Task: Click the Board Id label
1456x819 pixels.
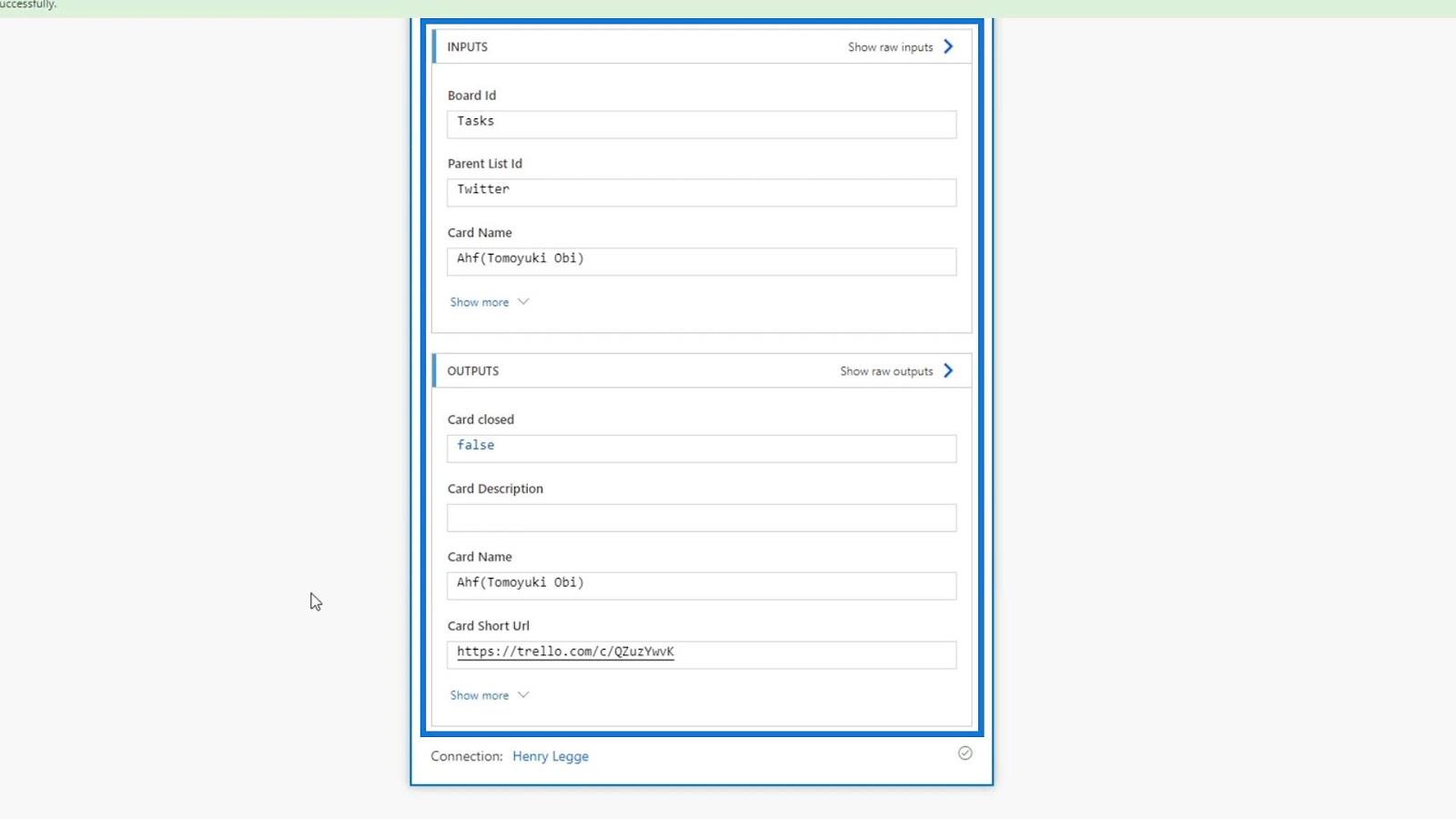Action: coord(471,96)
